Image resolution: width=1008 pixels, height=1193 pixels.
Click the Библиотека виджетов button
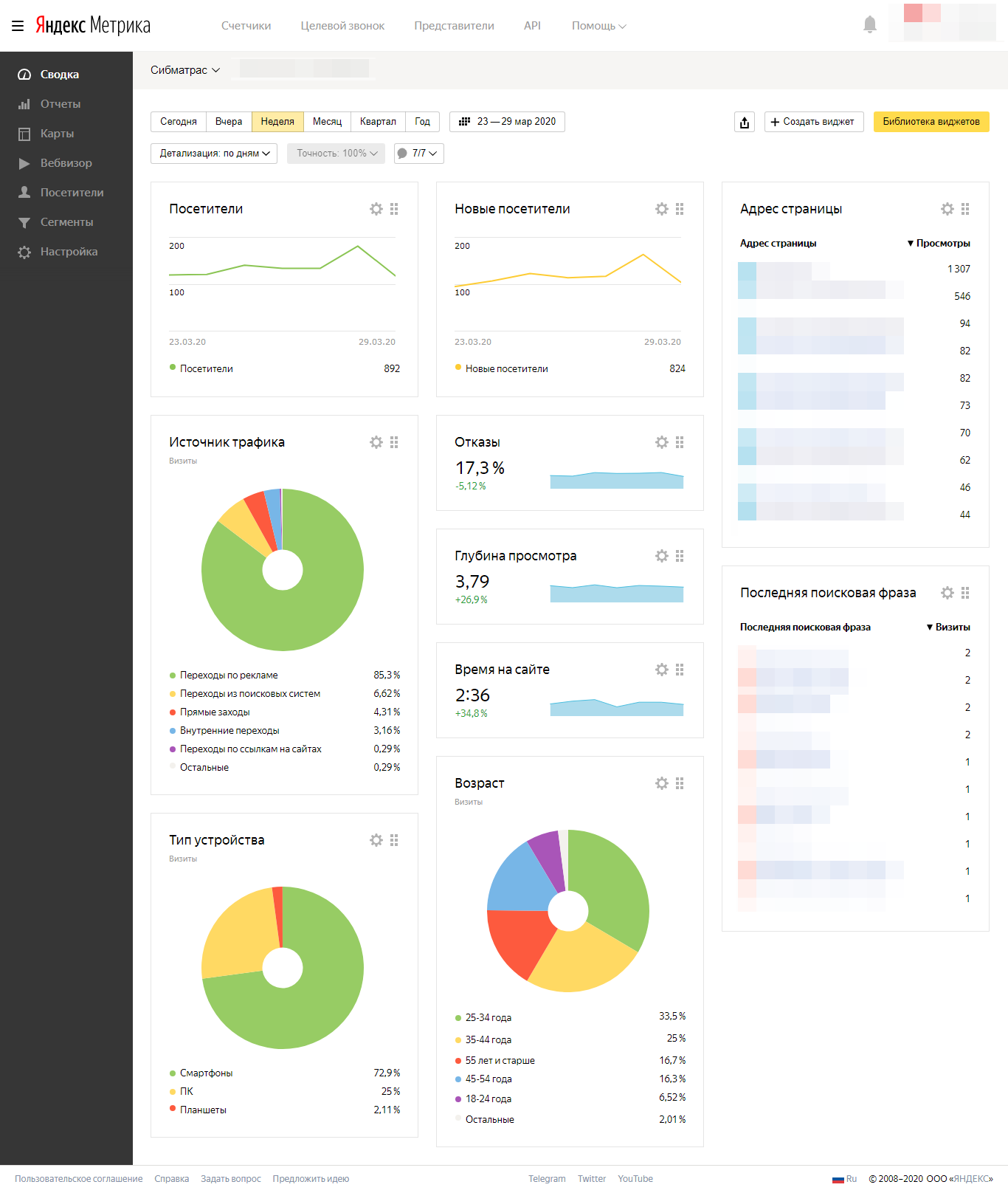[931, 122]
